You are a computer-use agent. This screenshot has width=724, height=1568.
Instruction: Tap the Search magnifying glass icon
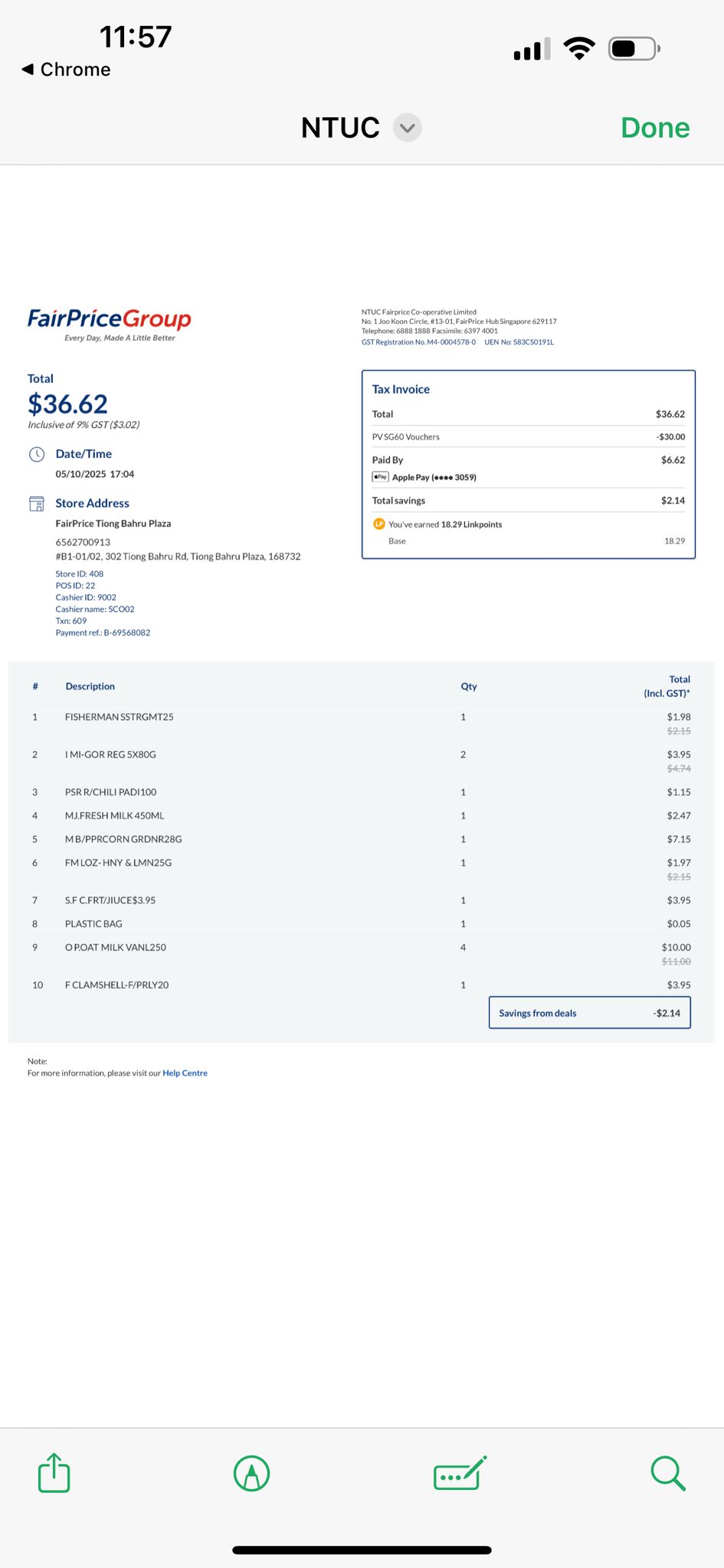pos(668,1473)
